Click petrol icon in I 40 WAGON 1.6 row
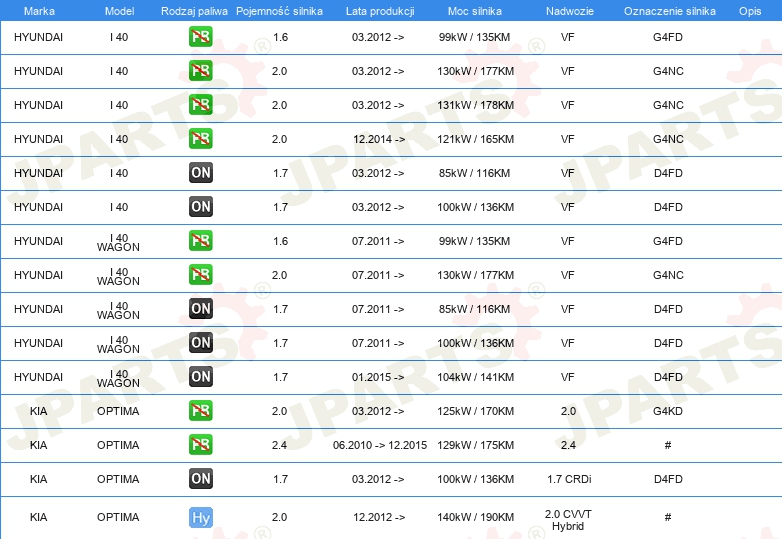The image size is (782, 539). [x=200, y=241]
